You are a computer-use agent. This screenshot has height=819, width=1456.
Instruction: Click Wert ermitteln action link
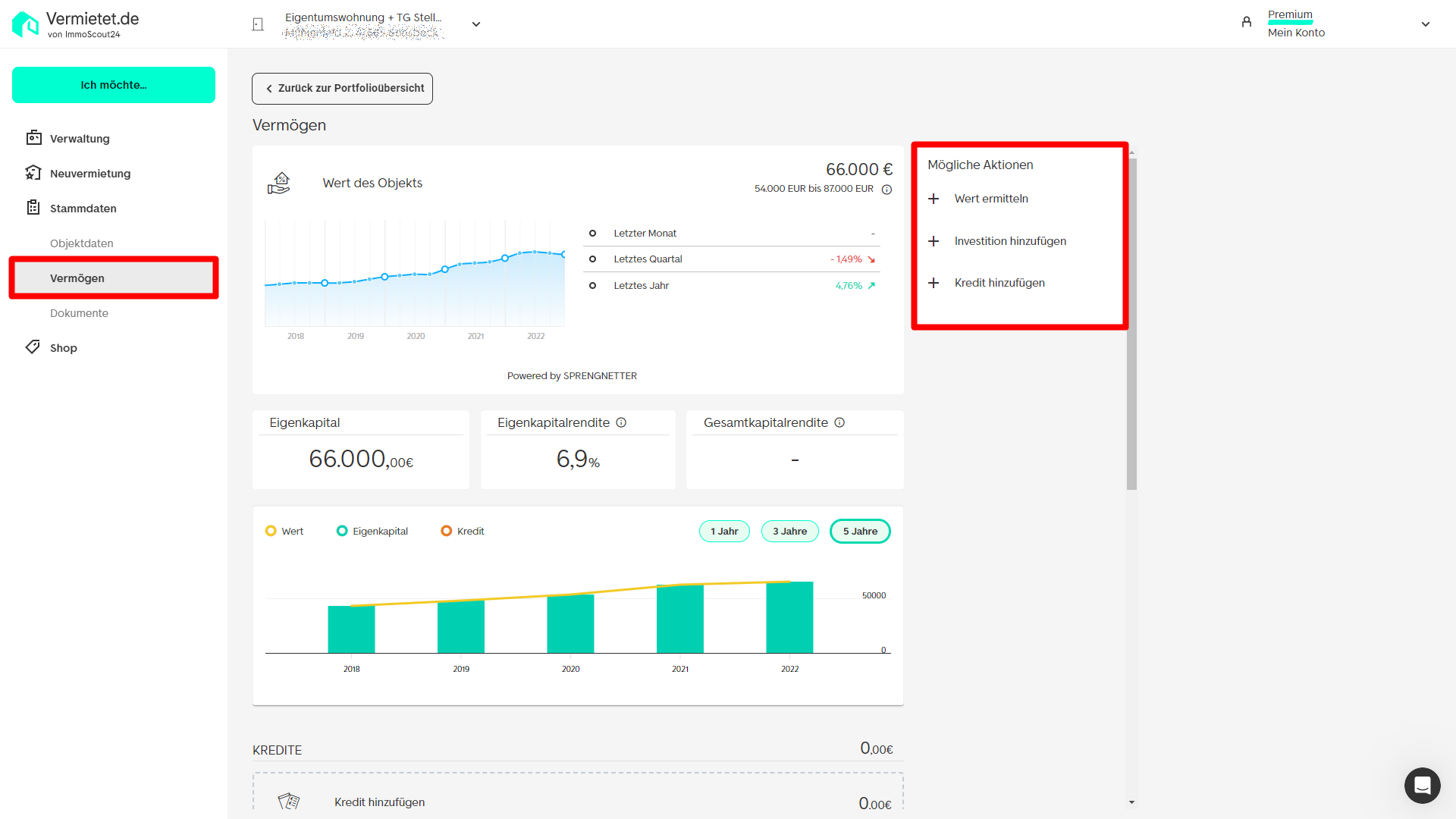pyautogui.click(x=991, y=199)
